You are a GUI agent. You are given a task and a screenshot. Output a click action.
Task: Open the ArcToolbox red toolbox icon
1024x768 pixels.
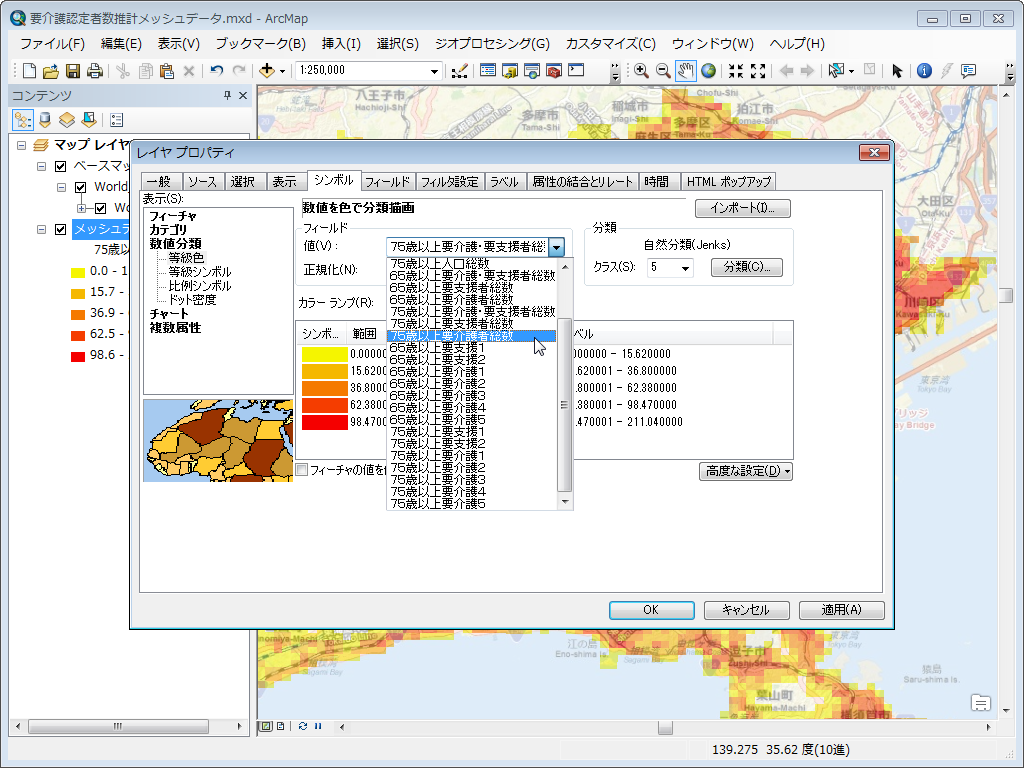(x=554, y=71)
